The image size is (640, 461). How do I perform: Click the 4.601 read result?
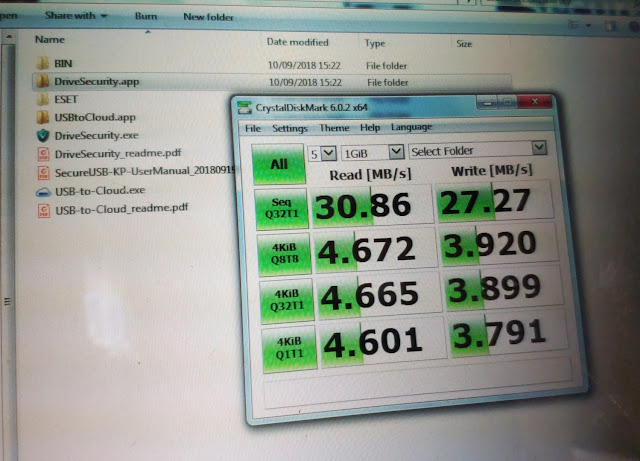(381, 343)
